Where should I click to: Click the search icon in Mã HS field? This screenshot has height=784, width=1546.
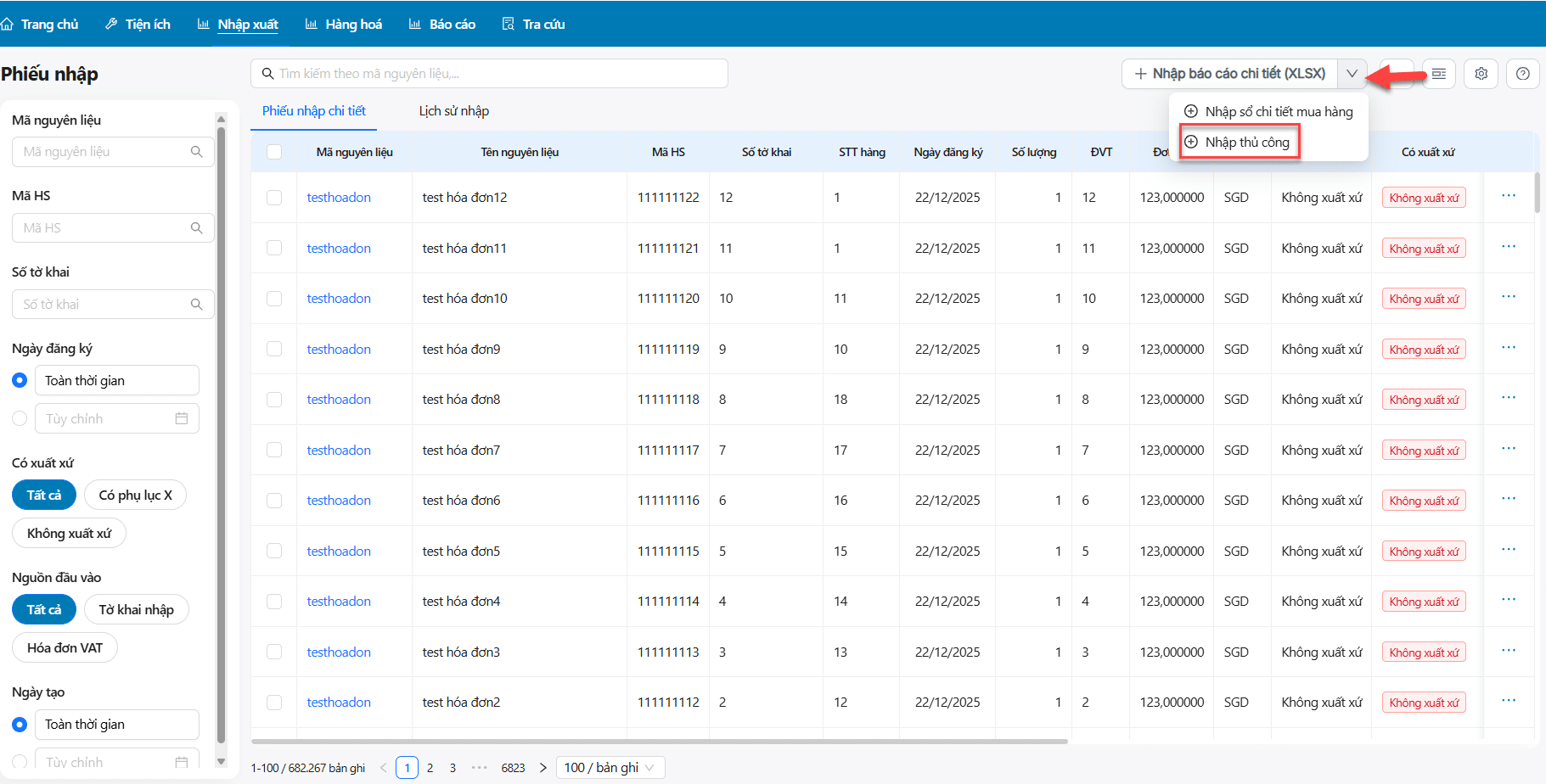(196, 228)
